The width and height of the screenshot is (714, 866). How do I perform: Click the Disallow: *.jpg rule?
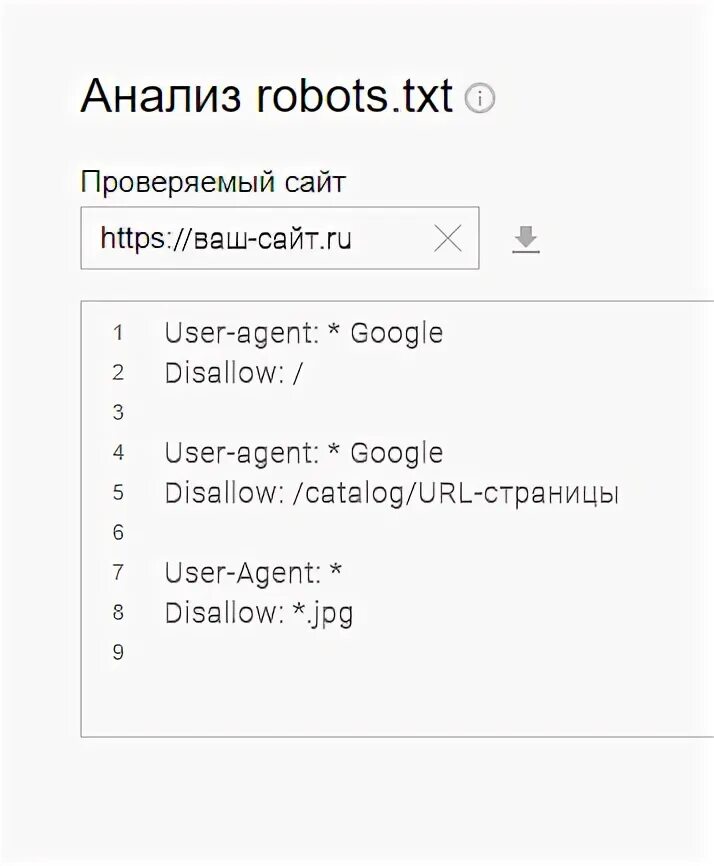pos(258,613)
